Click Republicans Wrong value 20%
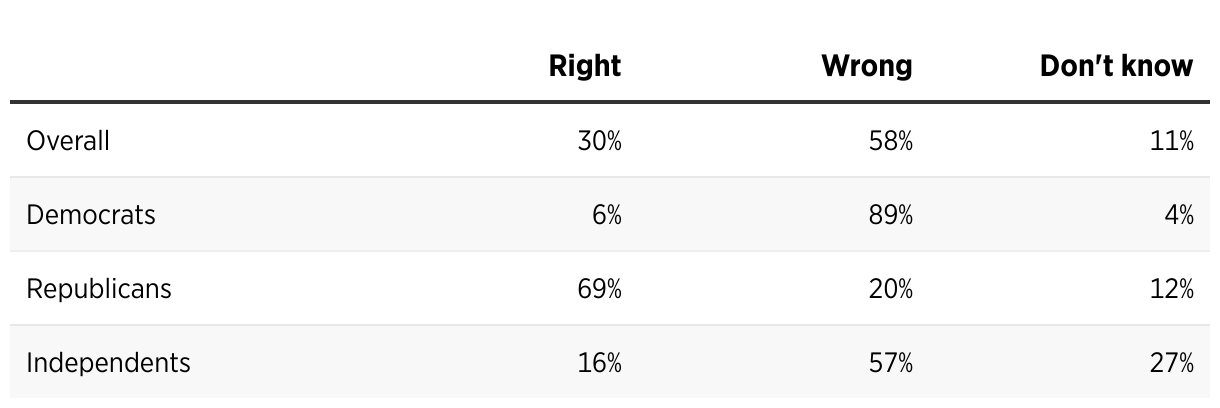Viewport: 1220px width, 408px height. (891, 288)
